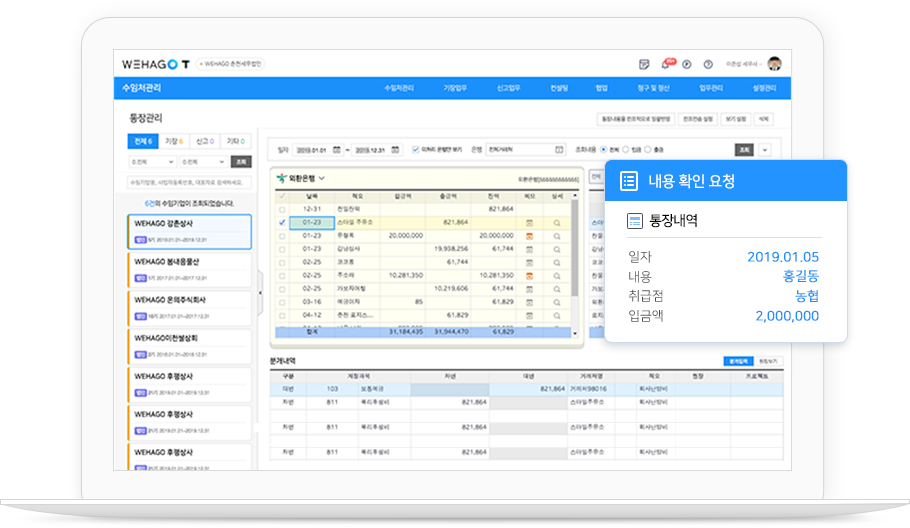Select the second (middle) radio button in filter bar
The height and width of the screenshot is (528, 910).
tap(626, 150)
